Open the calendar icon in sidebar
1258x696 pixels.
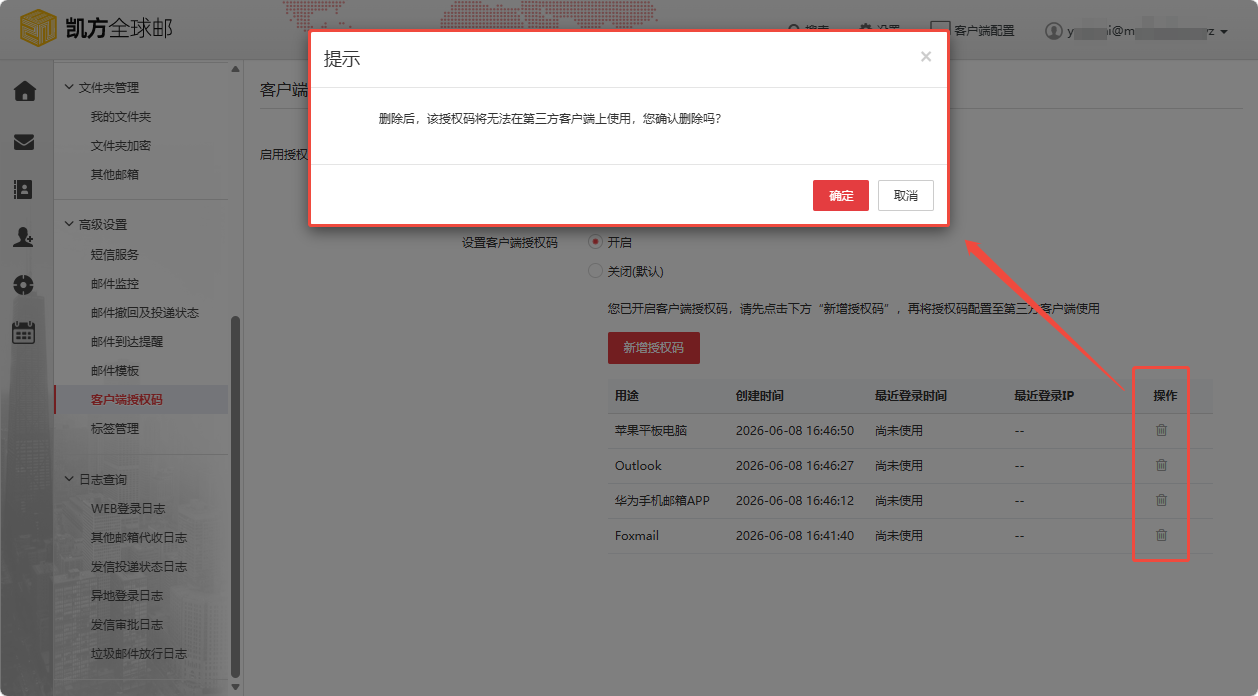pyautogui.click(x=24, y=333)
